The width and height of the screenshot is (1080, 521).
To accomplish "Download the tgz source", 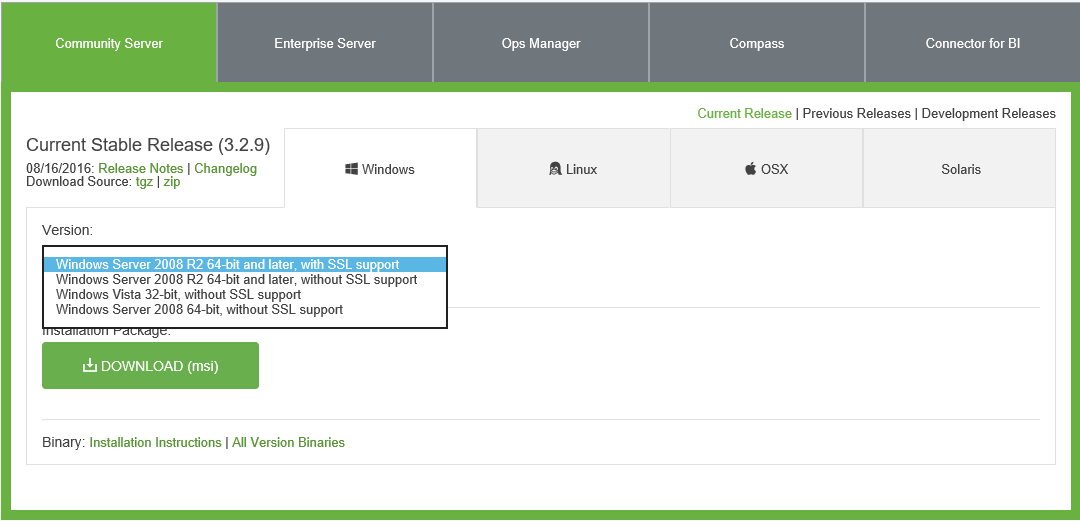I will pyautogui.click(x=144, y=182).
